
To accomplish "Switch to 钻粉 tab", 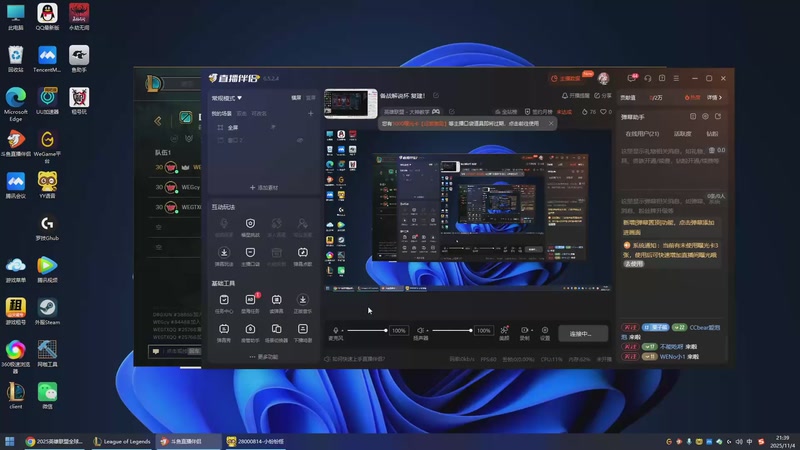I will tap(712, 134).
